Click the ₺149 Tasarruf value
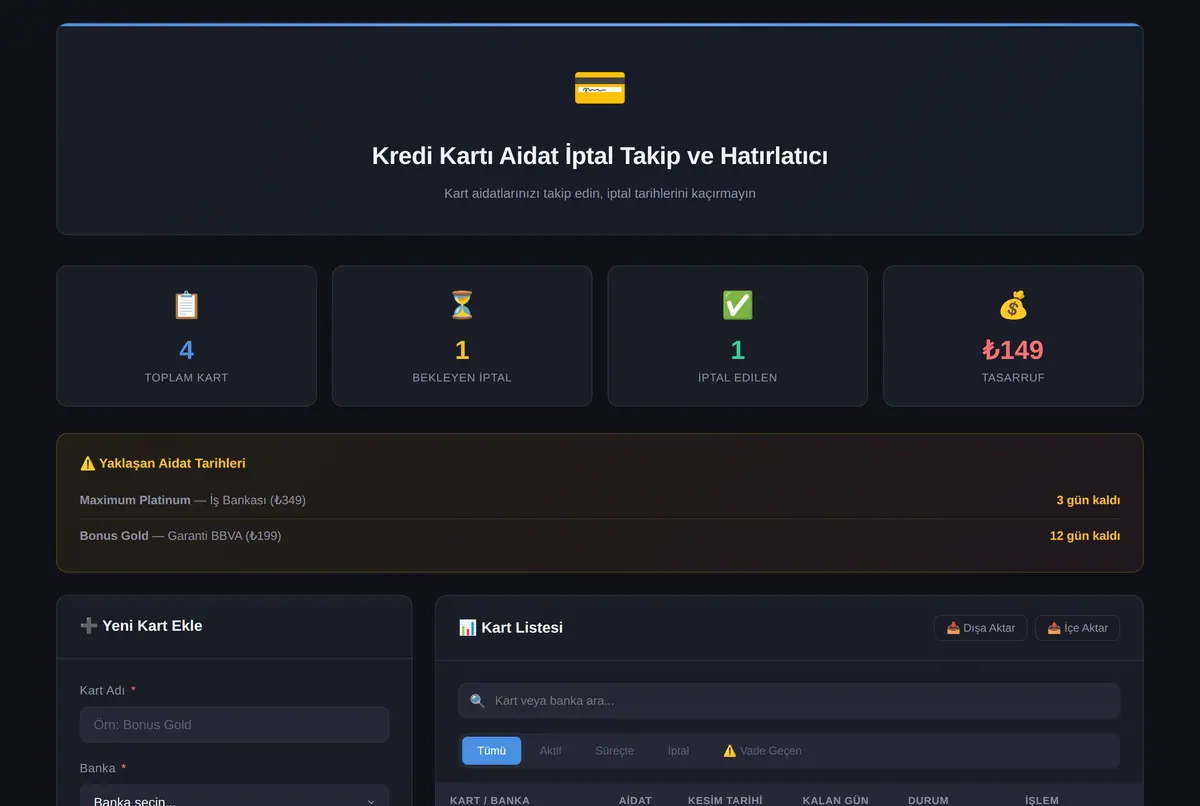Screen dimensions: 1200x806 click(1013, 350)
